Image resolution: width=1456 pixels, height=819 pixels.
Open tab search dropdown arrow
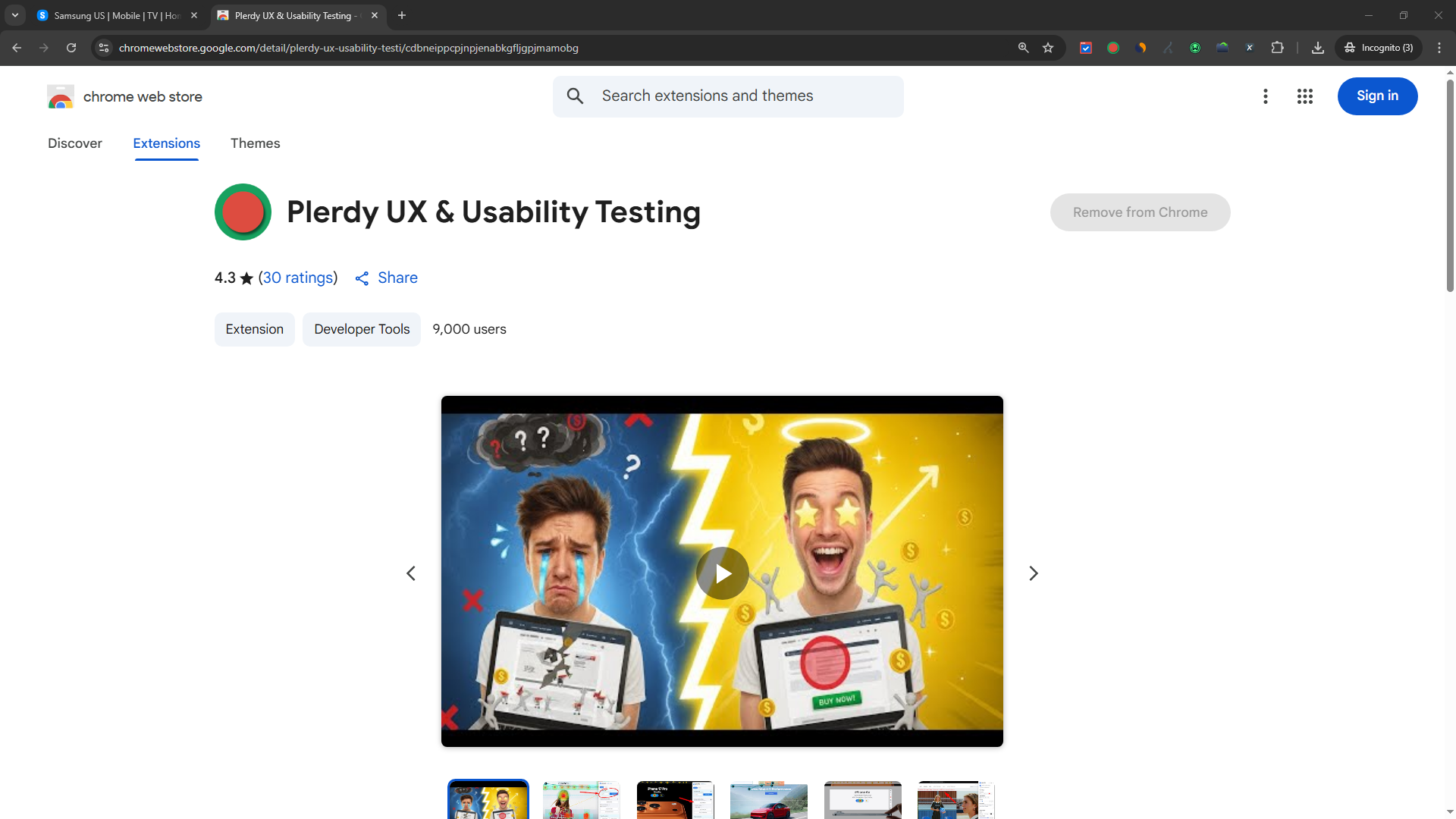coord(14,15)
